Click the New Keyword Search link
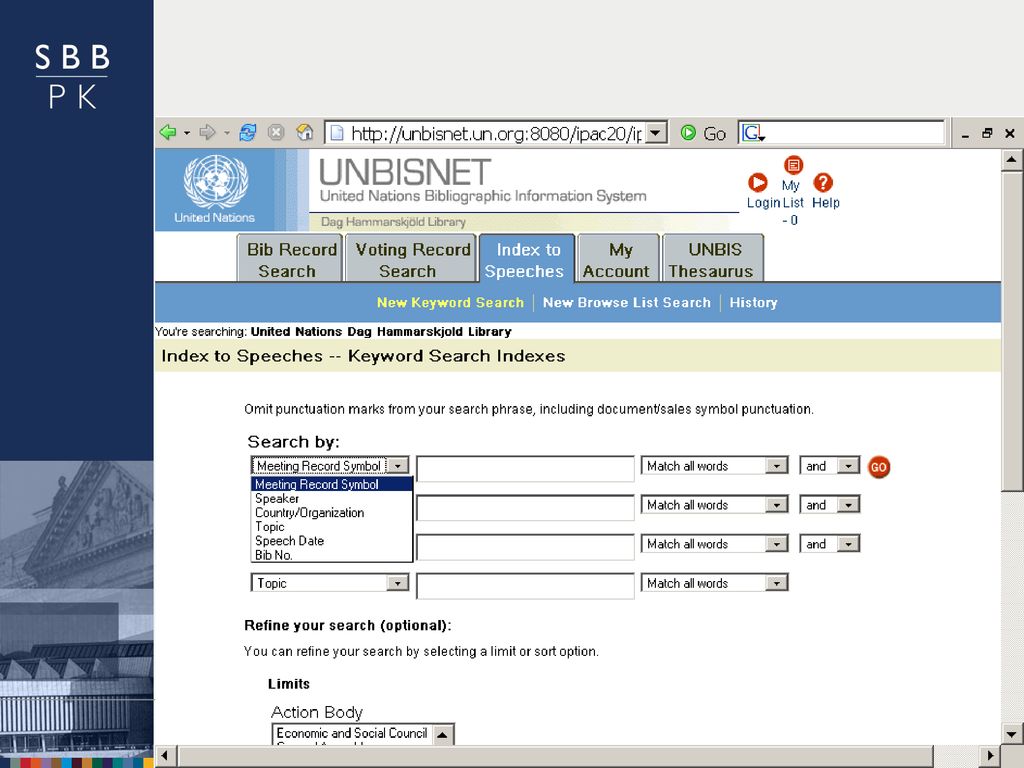Viewport: 1024px width, 768px height. click(450, 302)
